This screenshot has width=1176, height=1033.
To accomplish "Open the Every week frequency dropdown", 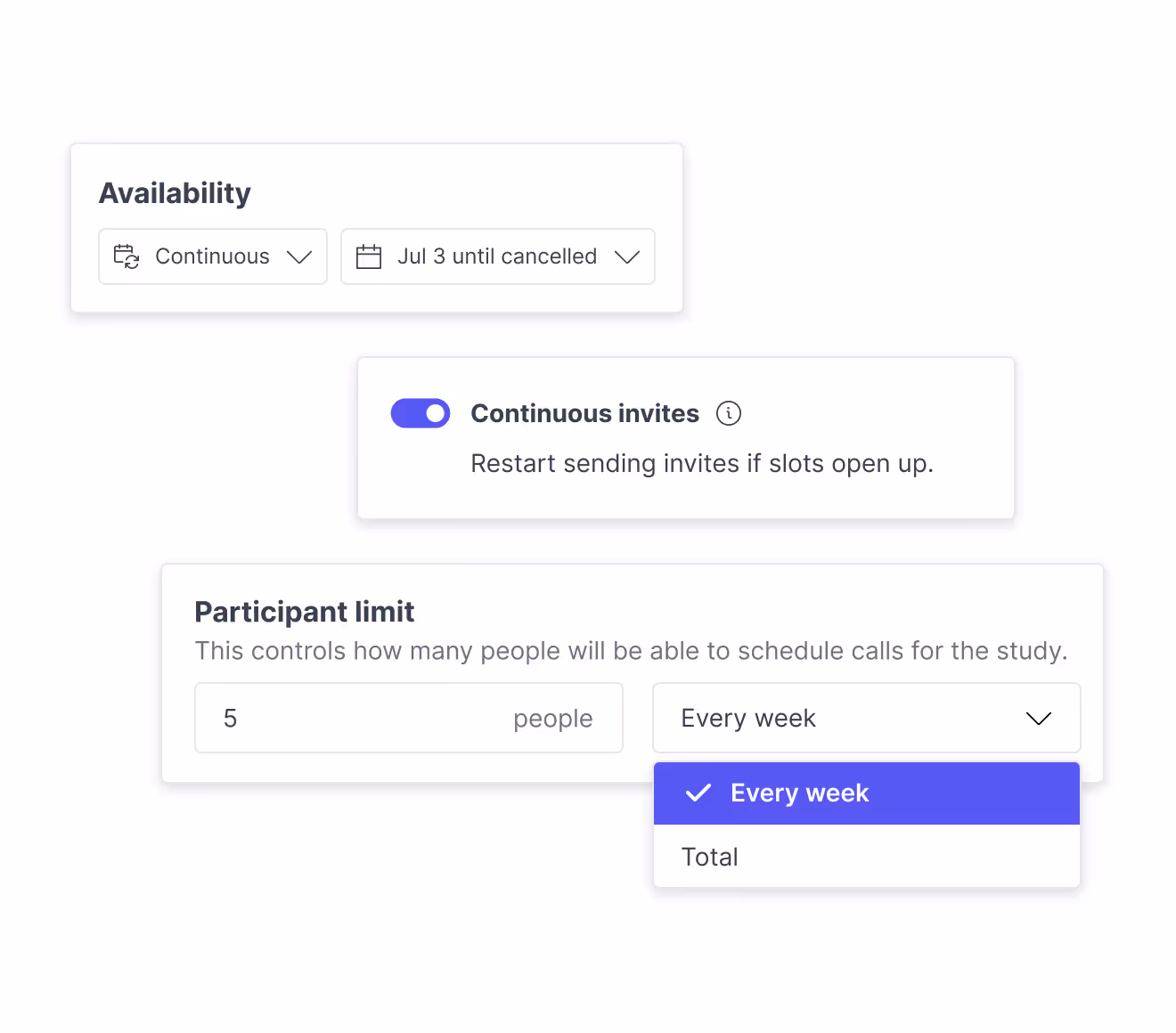I will click(x=866, y=718).
